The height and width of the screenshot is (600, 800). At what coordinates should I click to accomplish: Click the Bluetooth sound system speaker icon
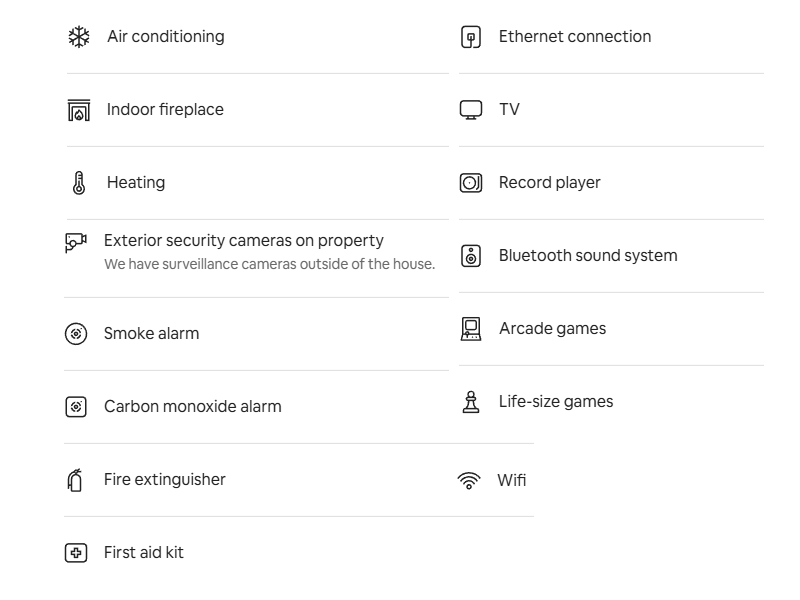(x=470, y=256)
